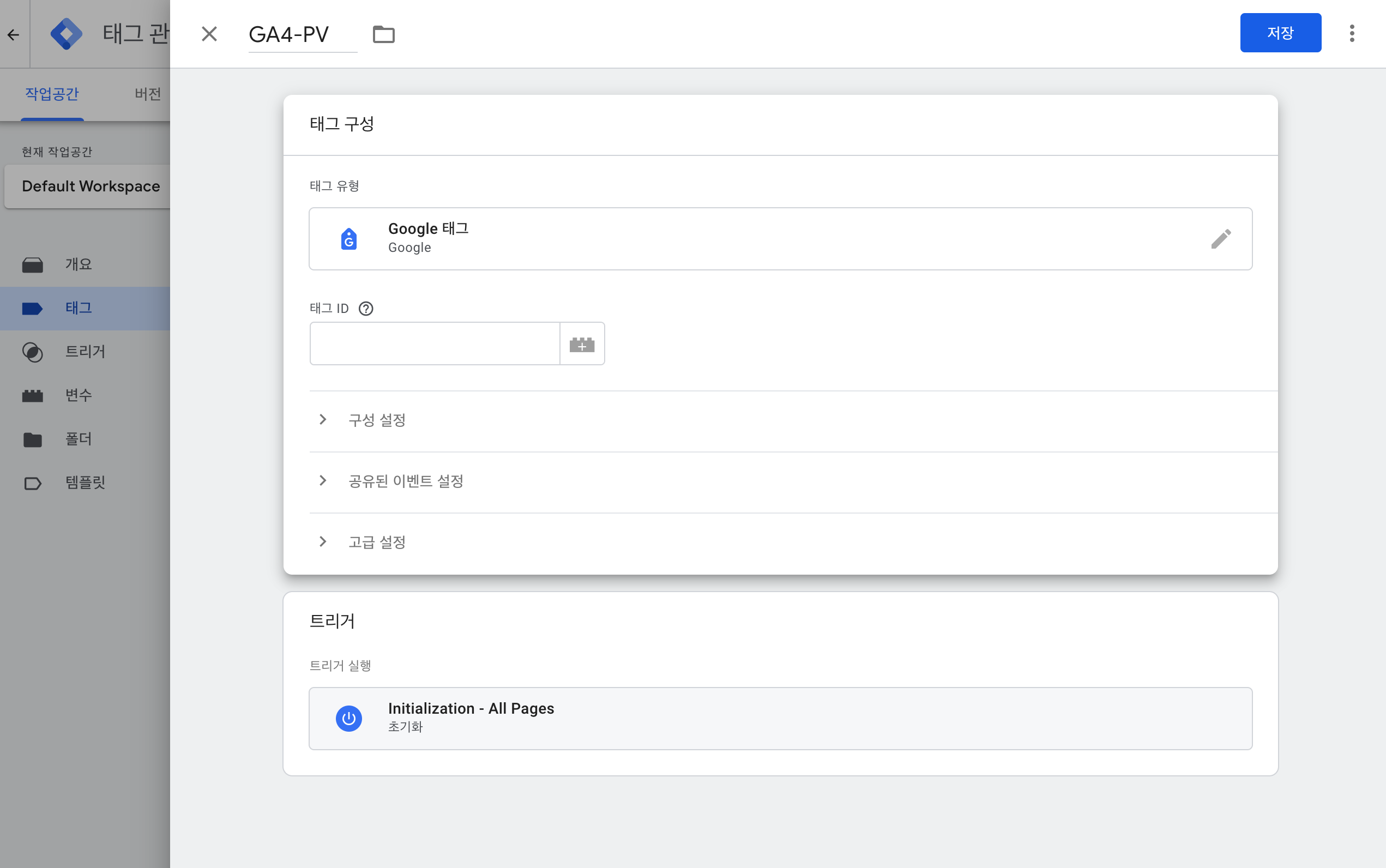Viewport: 1386px width, 868px height.
Task: Click the 트리거 section heading
Action: pyautogui.click(x=332, y=621)
